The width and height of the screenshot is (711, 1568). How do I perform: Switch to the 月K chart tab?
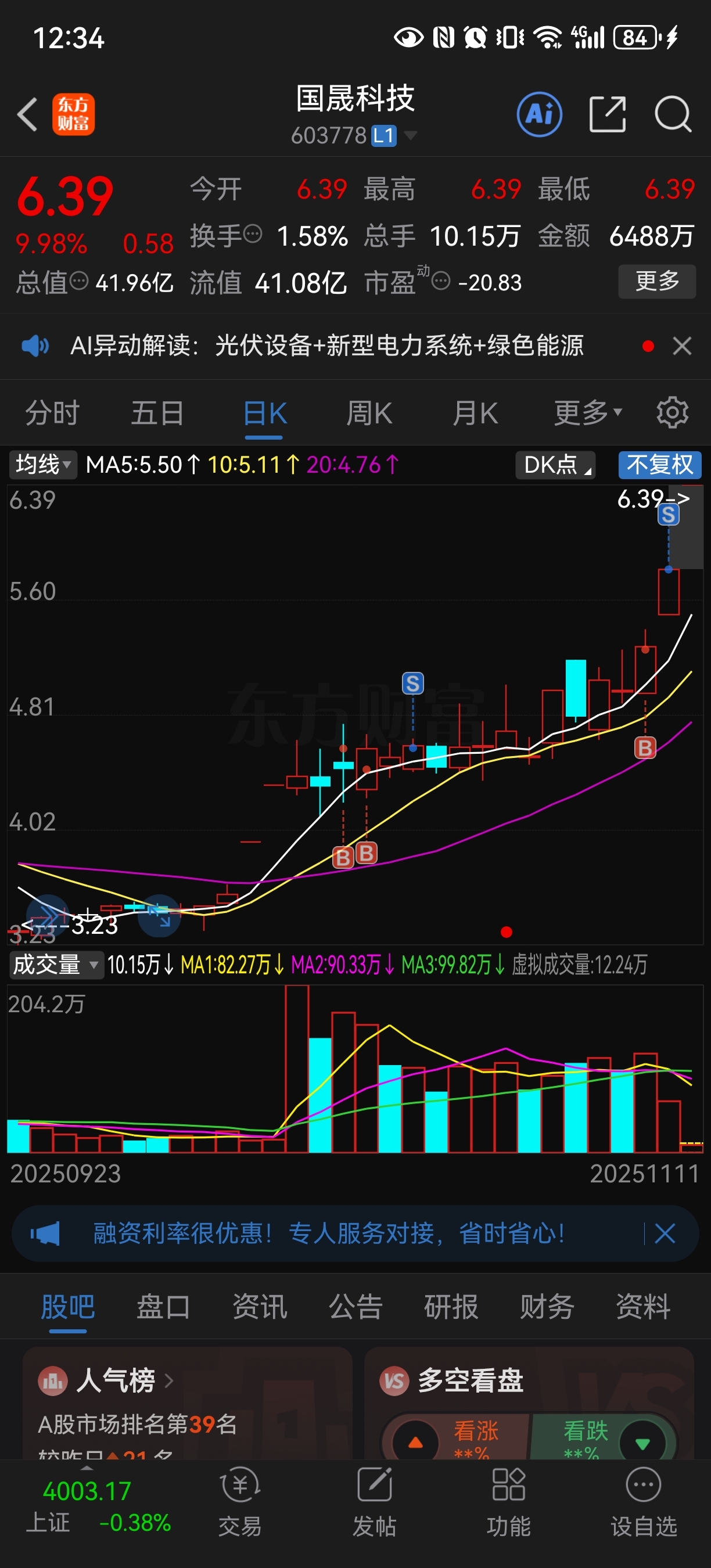click(x=475, y=413)
